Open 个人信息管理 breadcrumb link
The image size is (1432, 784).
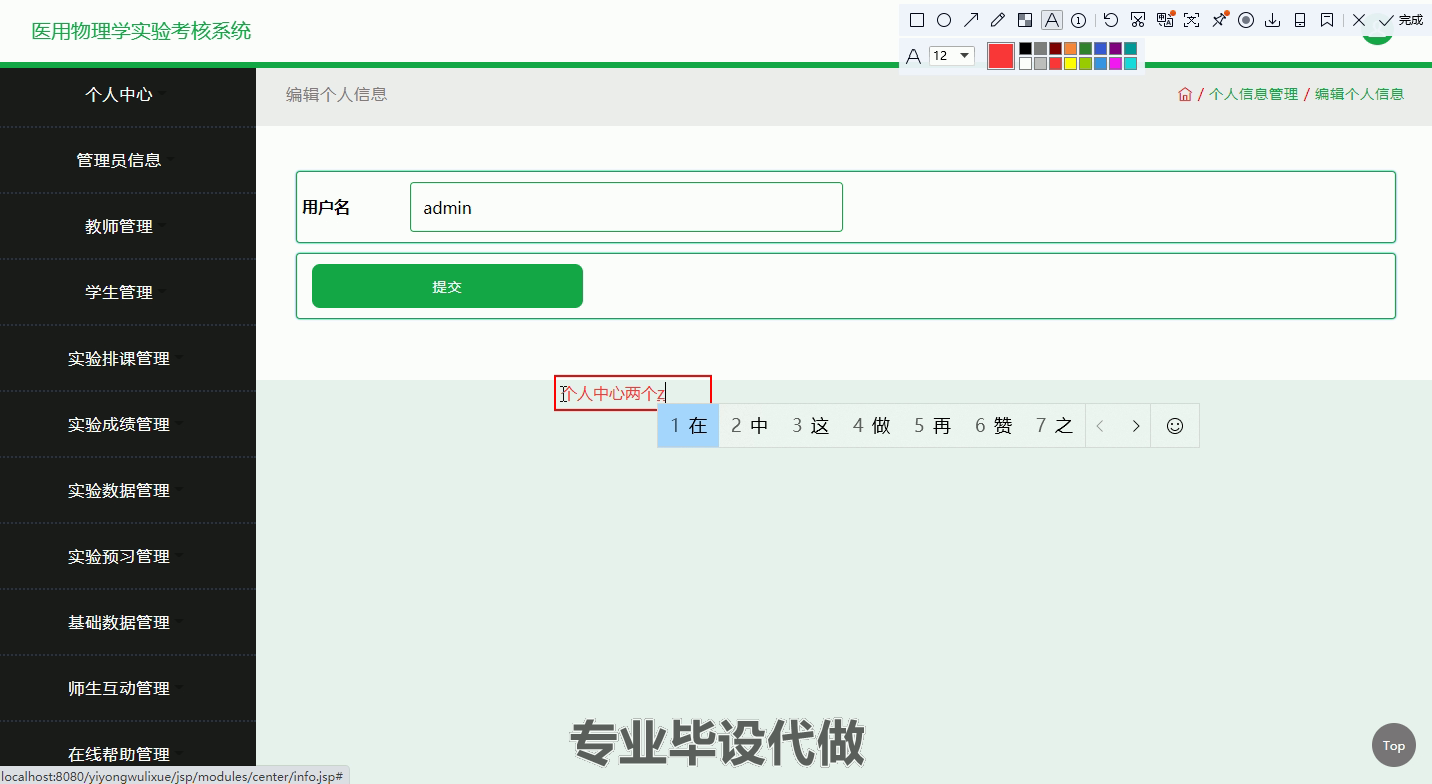pos(1253,94)
